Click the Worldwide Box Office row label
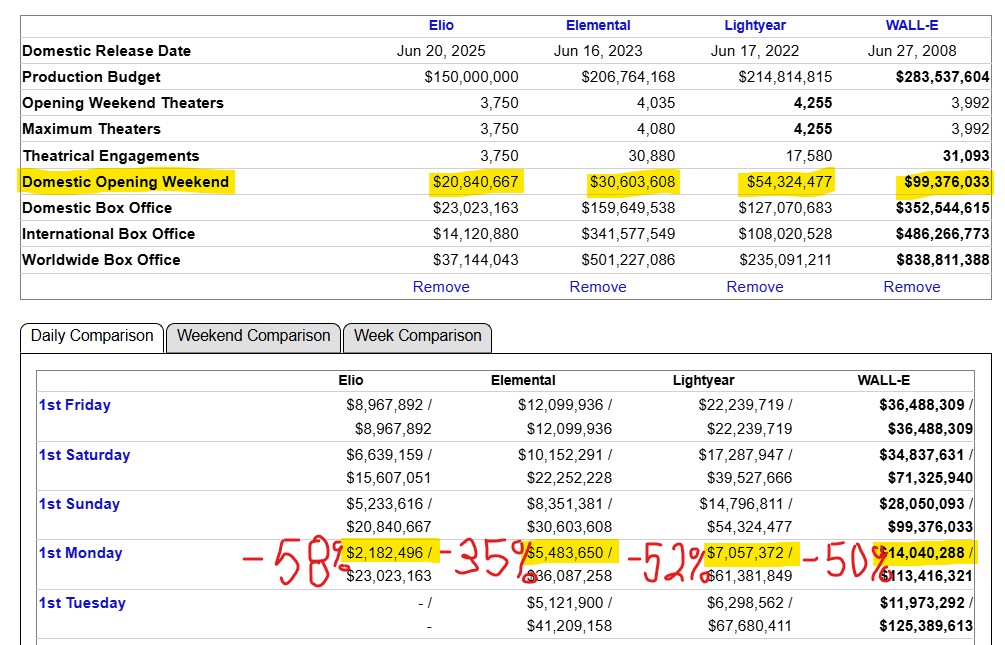Image resolution: width=1005 pixels, height=645 pixels. click(x=101, y=260)
